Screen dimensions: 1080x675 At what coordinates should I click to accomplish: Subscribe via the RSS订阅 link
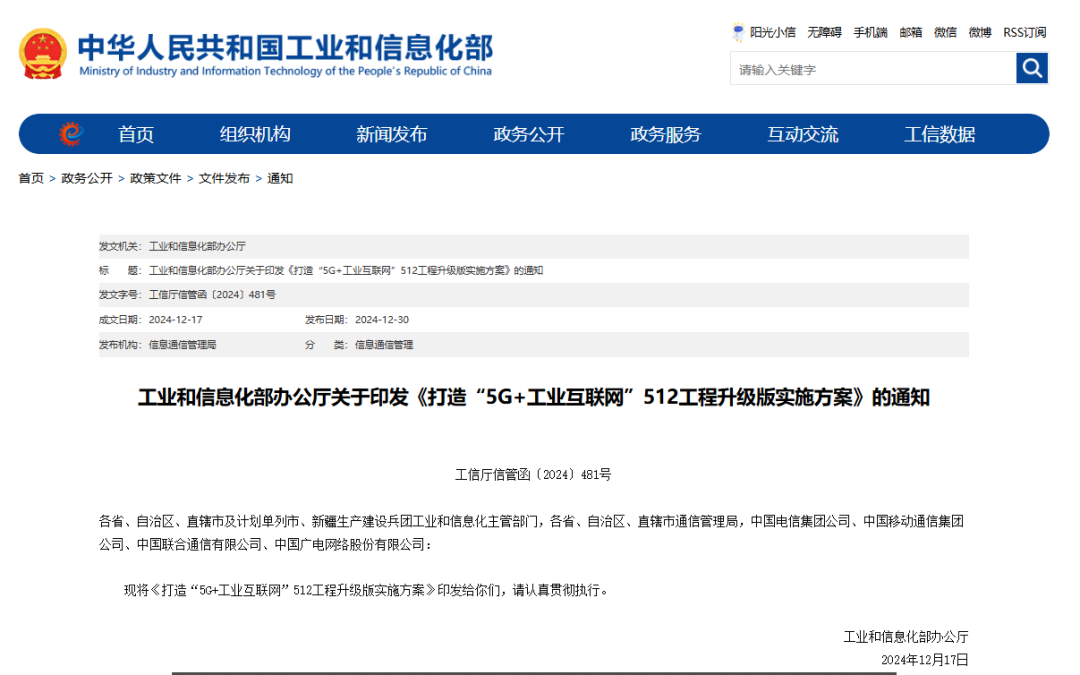coord(1025,32)
